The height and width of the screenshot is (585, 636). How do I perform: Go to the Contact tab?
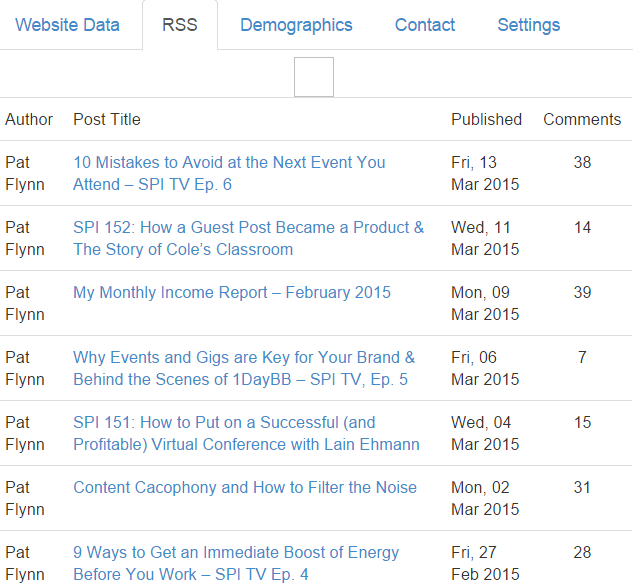click(x=424, y=25)
